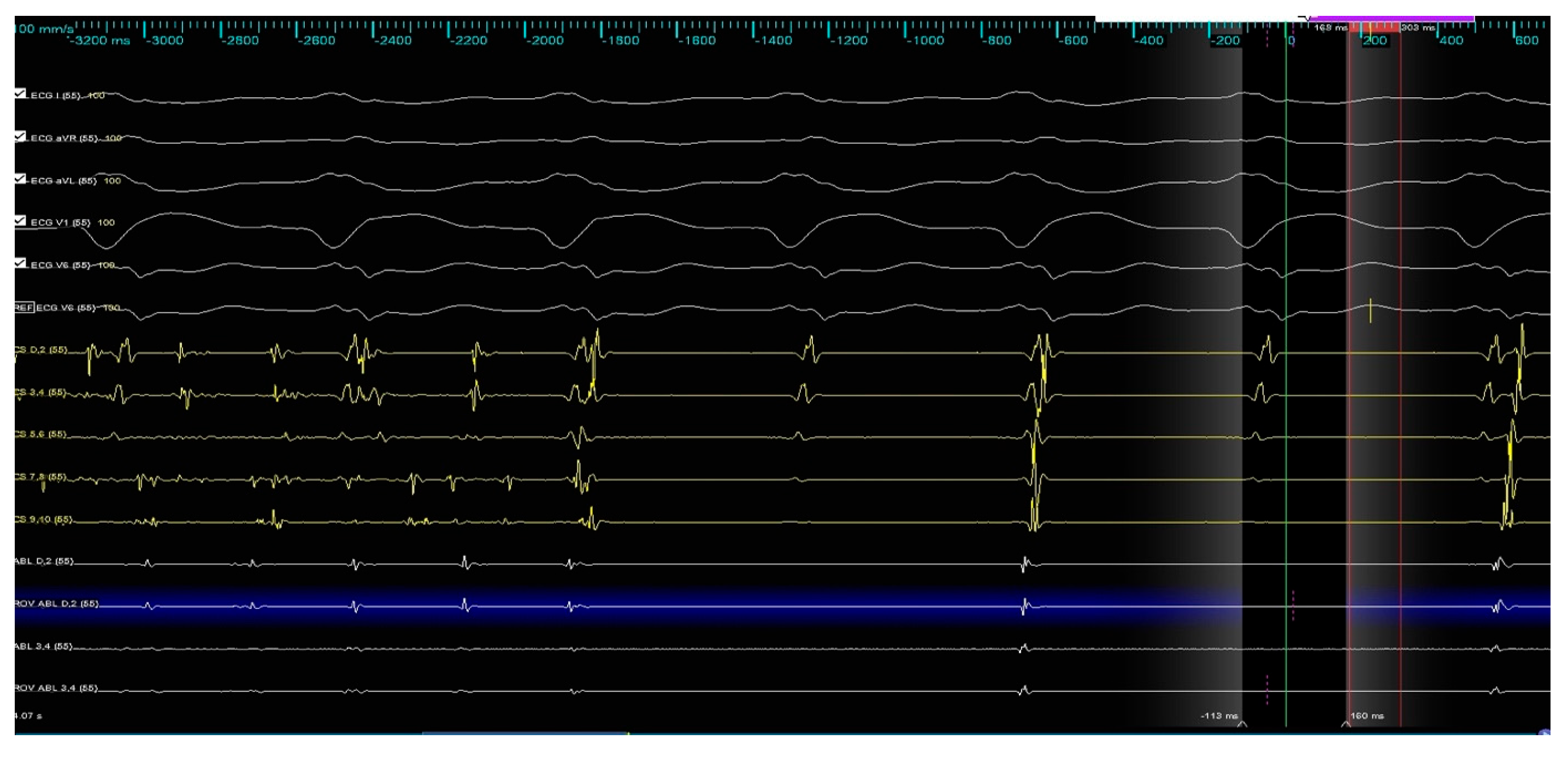The width and height of the screenshot is (1568, 757).
Task: Click the CS D,2 channel label
Action: 42,350
